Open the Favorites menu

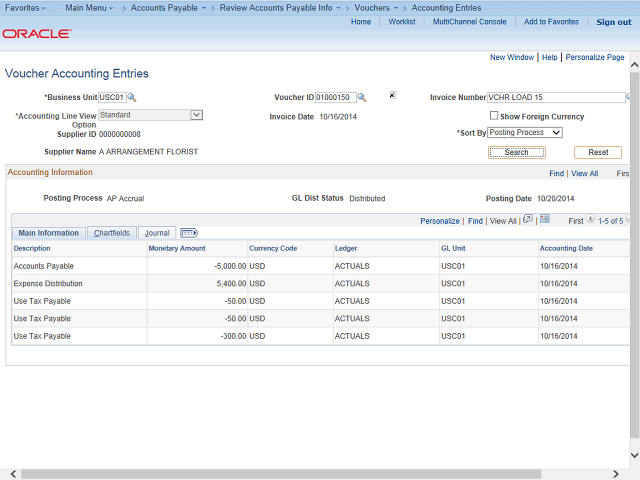click(x=28, y=8)
